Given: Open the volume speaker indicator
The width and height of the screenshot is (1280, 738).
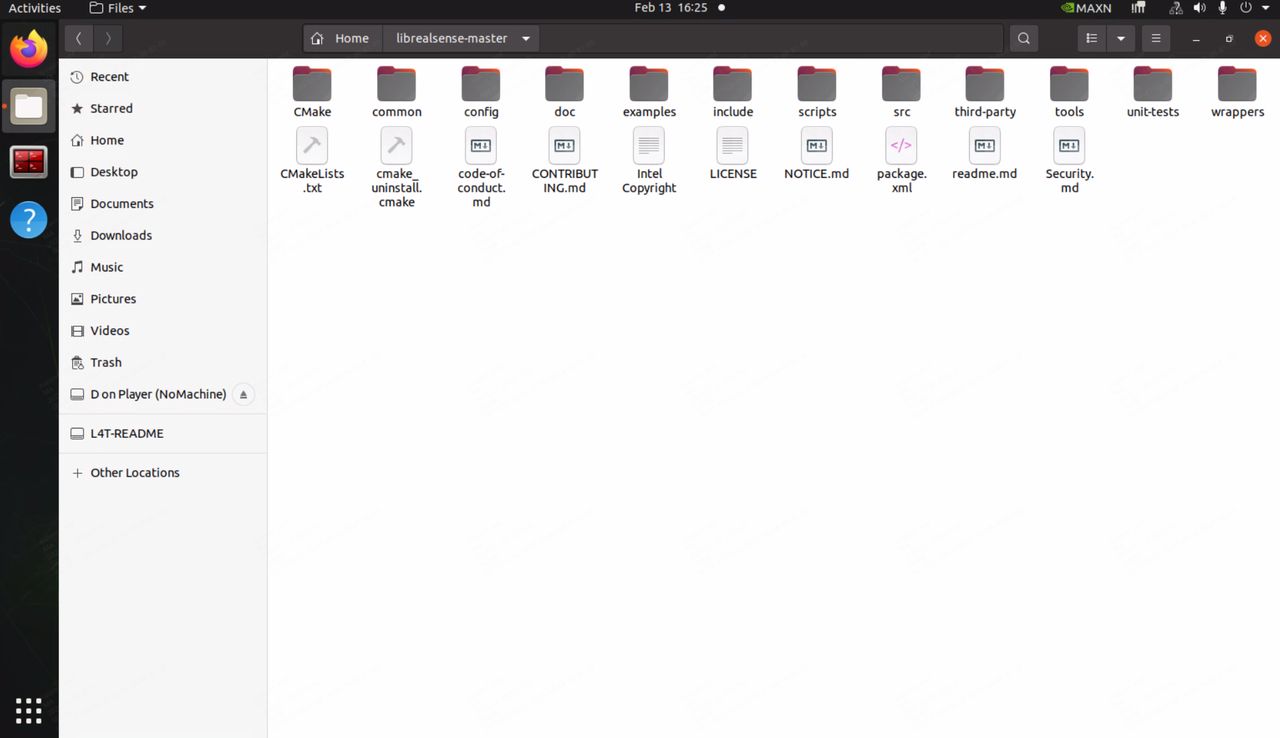Looking at the screenshot, I should point(1200,8).
